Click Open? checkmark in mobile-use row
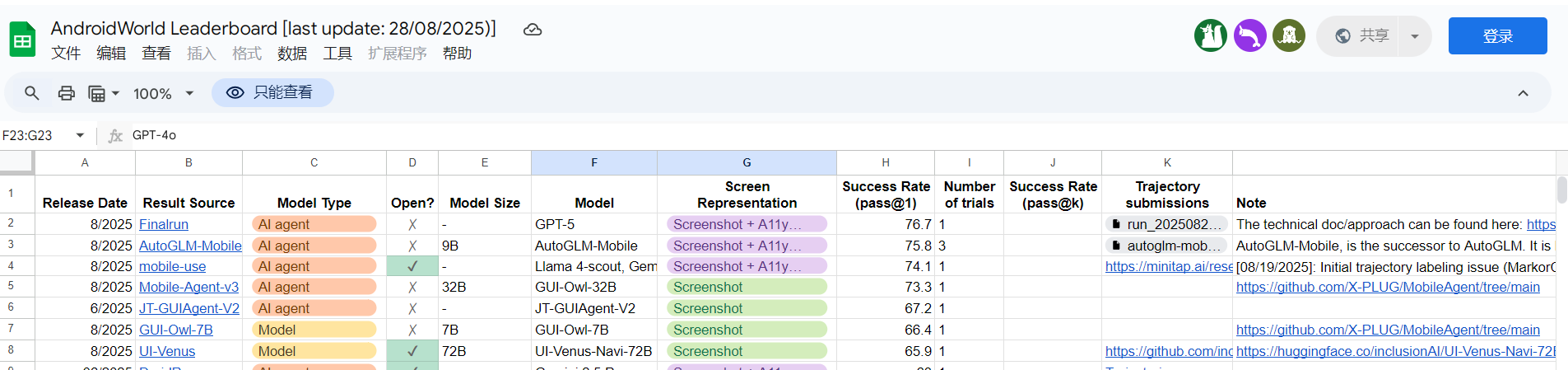1568x370 pixels. [x=412, y=266]
